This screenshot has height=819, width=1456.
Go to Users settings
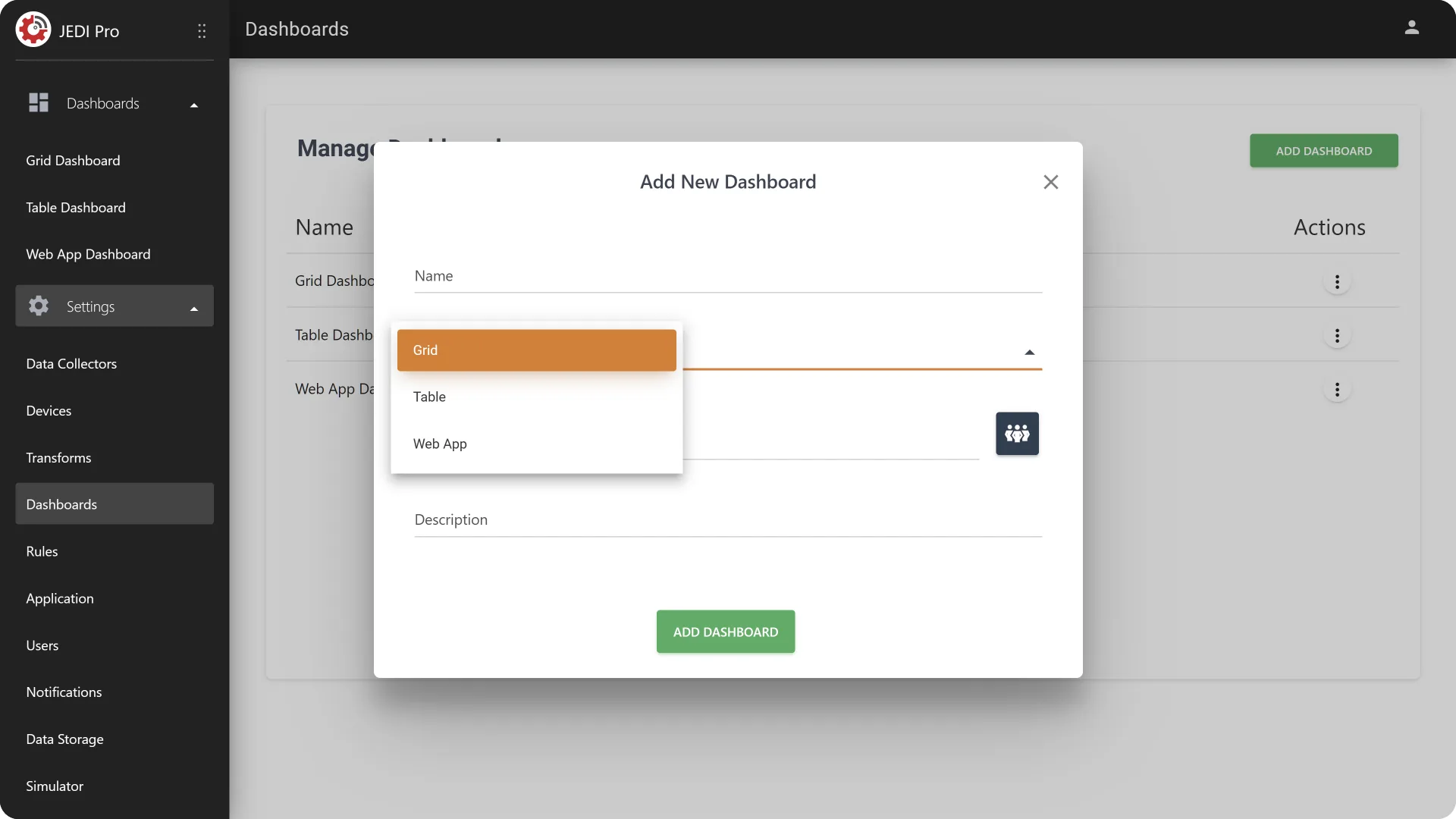coord(115,645)
